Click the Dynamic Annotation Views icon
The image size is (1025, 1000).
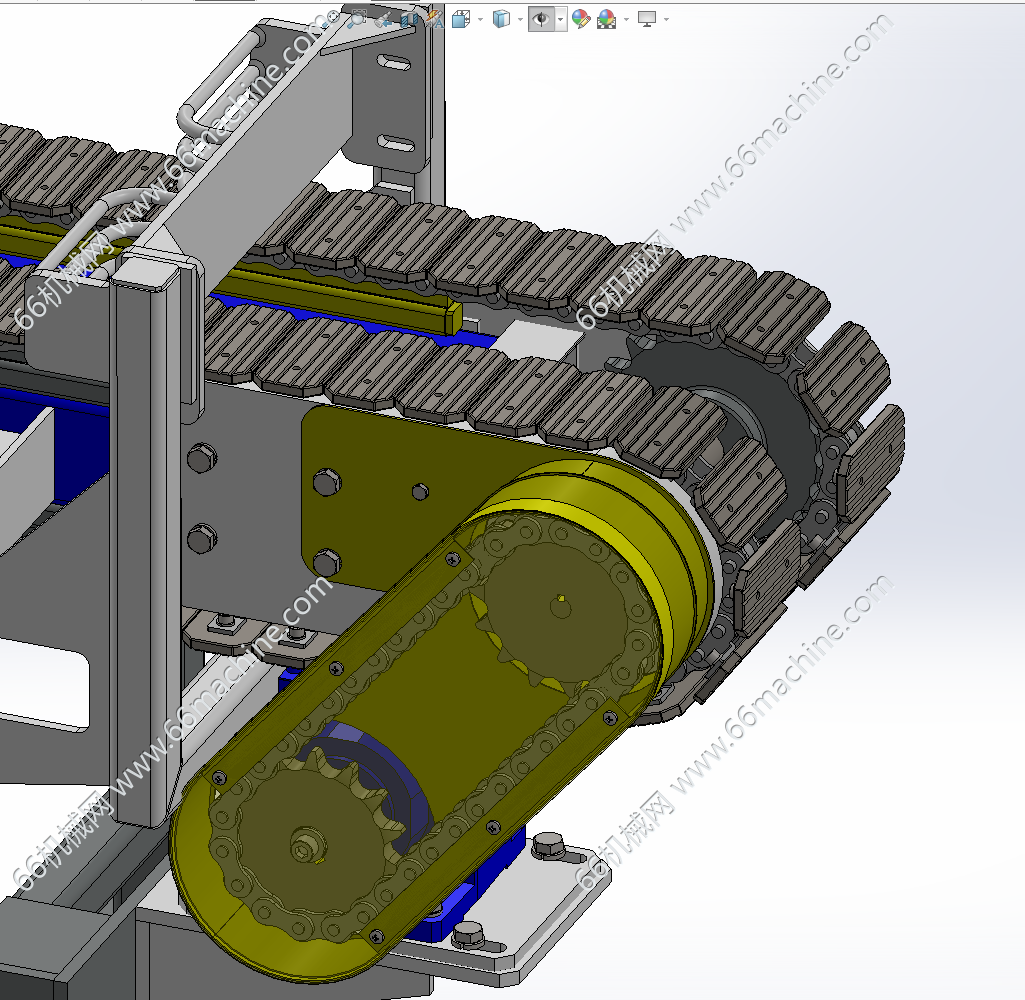[x=434, y=19]
